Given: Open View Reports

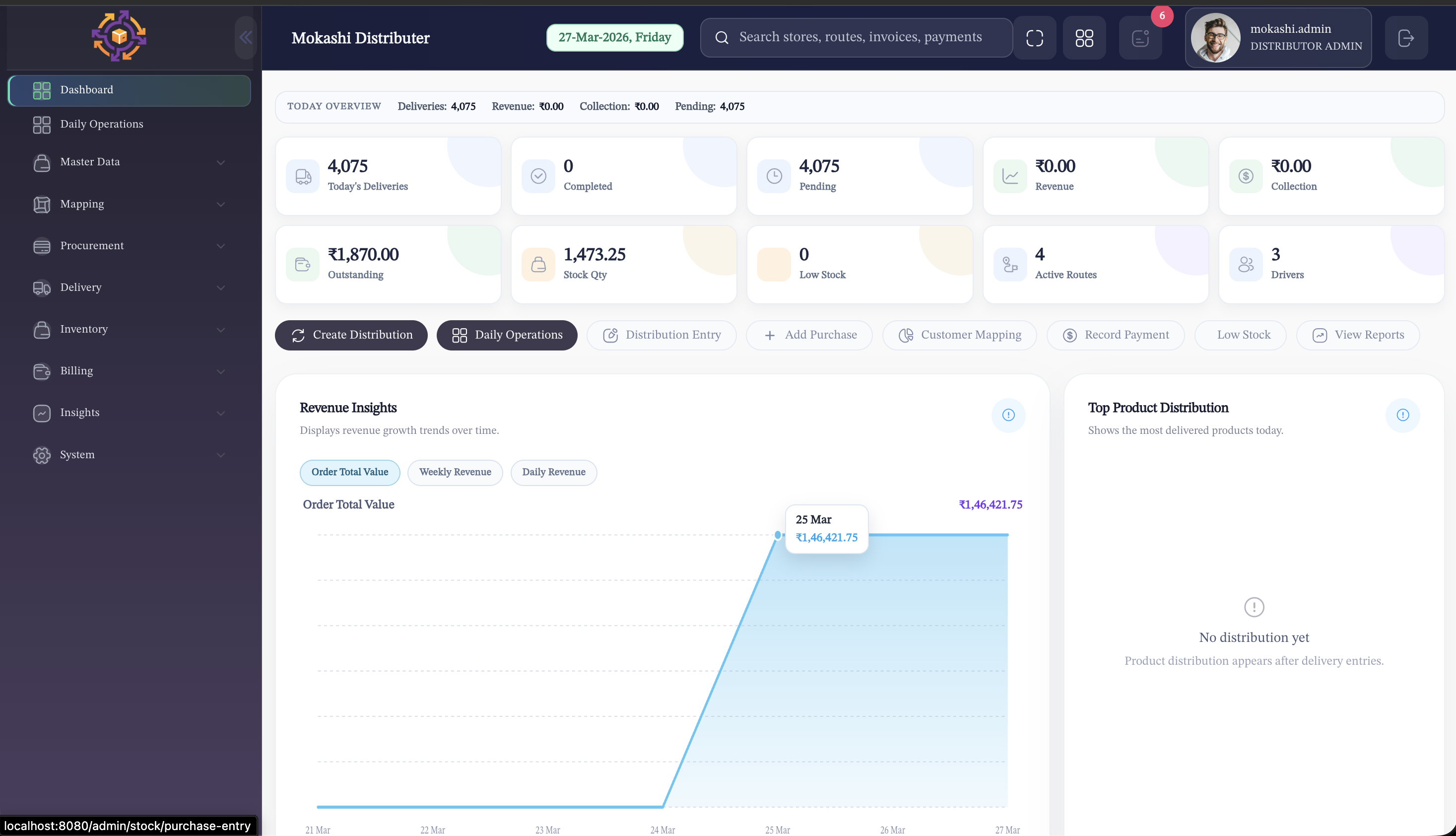Looking at the screenshot, I should [x=1358, y=335].
